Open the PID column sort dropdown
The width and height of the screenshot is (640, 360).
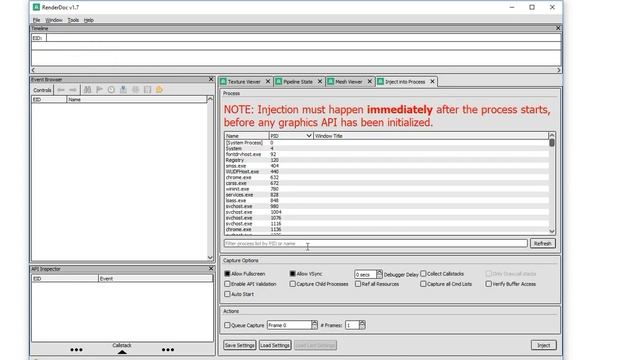[x=309, y=136]
